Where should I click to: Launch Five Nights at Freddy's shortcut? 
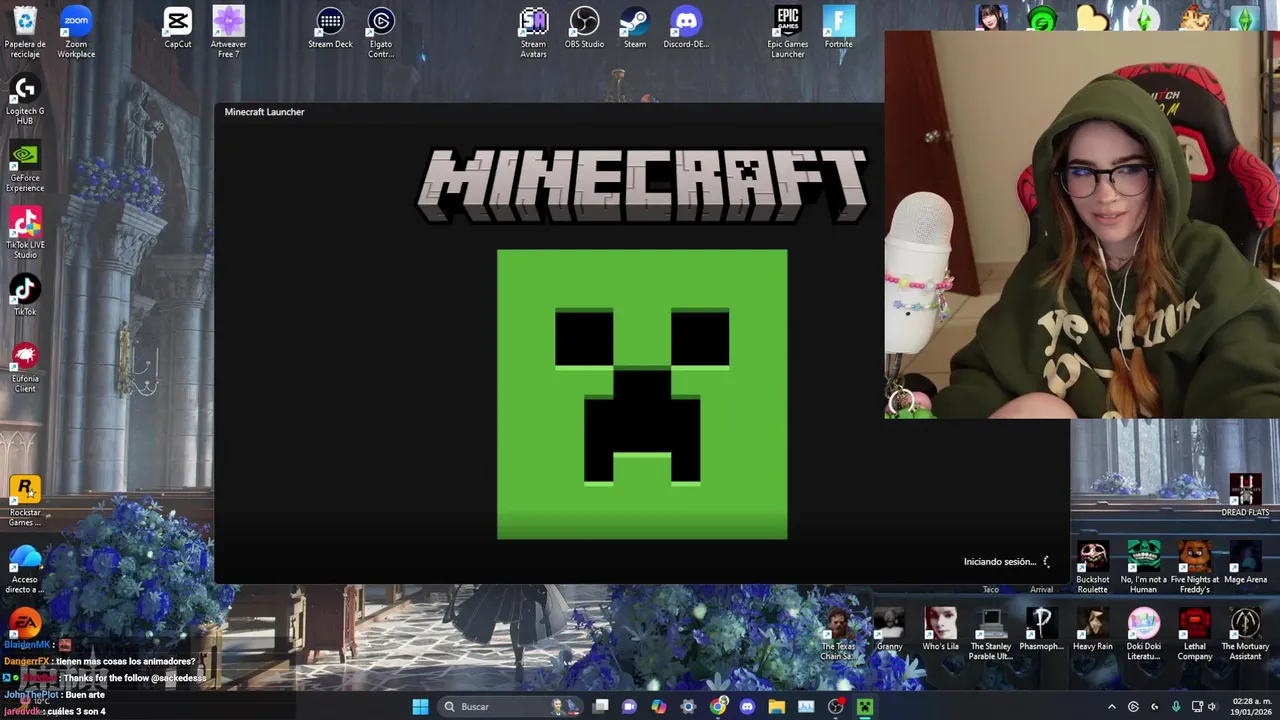(x=1194, y=566)
